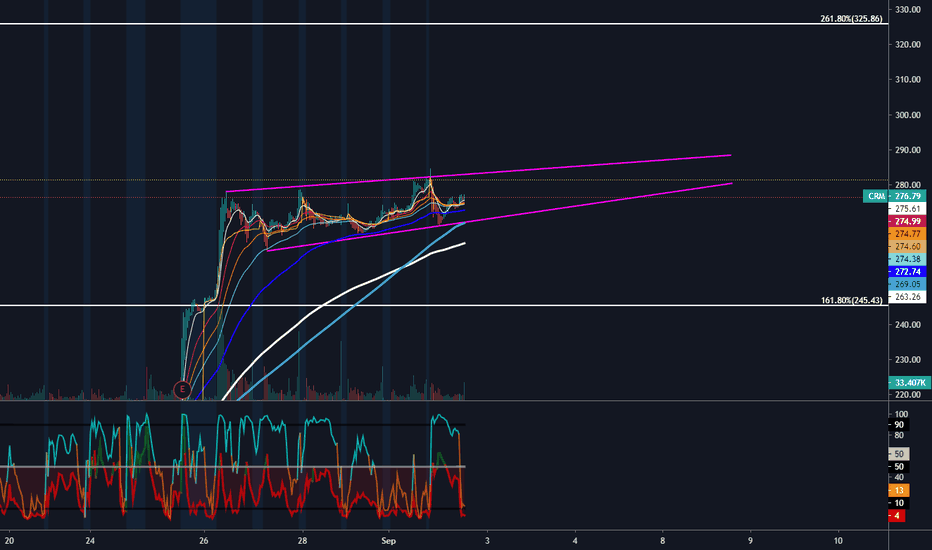Image resolution: width=932 pixels, height=550 pixels.
Task: Click the 275.61 white price label
Action: click(907, 209)
